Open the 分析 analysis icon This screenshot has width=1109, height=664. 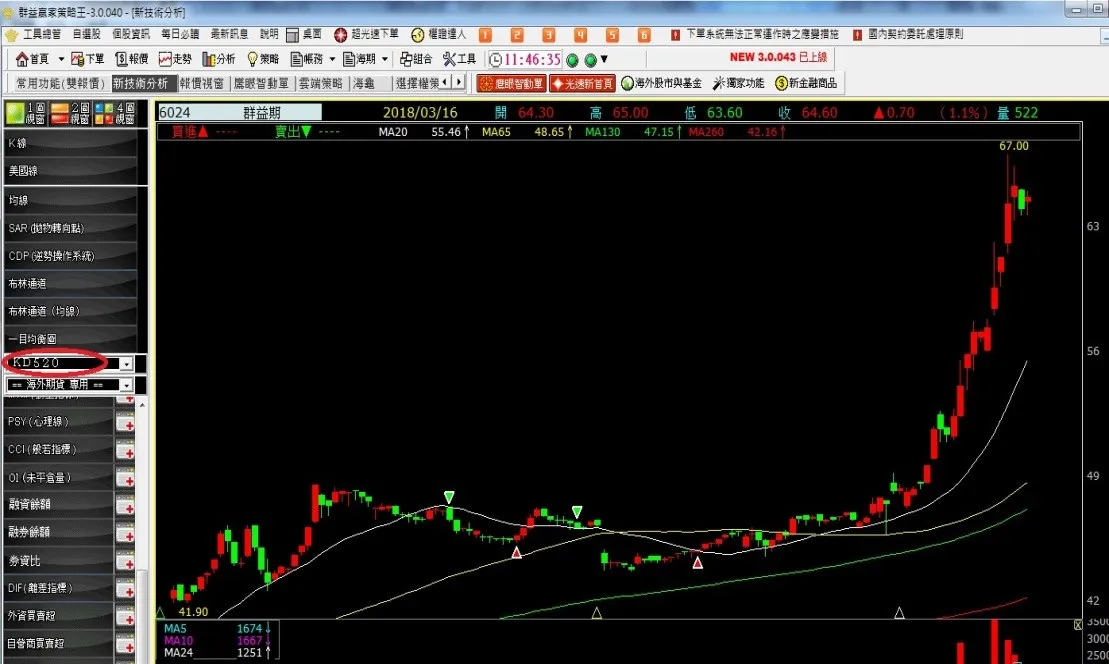[219, 59]
